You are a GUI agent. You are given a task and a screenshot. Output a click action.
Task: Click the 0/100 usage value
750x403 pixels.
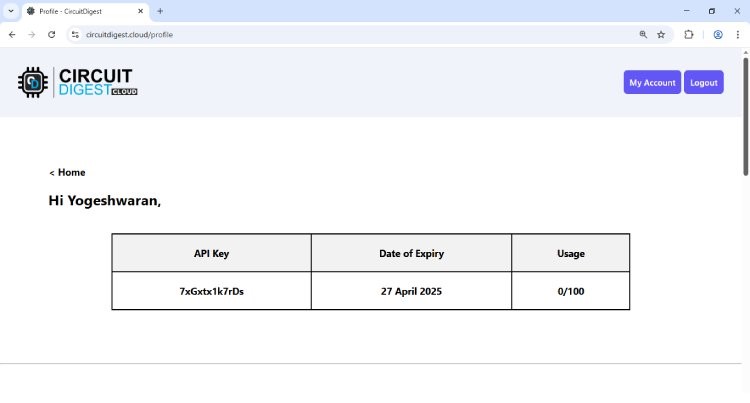tap(571, 291)
